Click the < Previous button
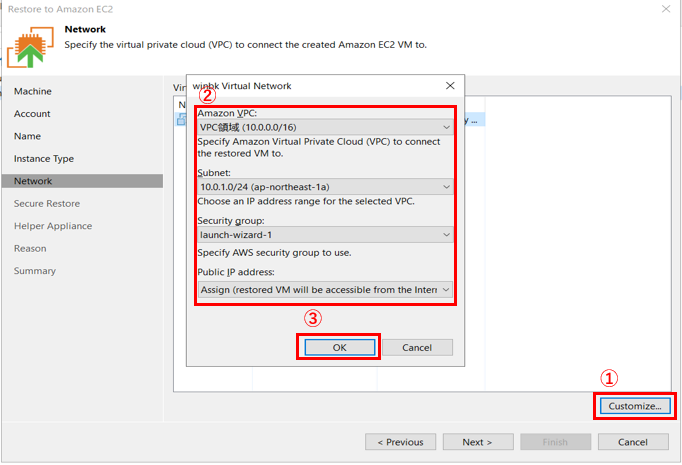682x465 pixels. click(400, 442)
